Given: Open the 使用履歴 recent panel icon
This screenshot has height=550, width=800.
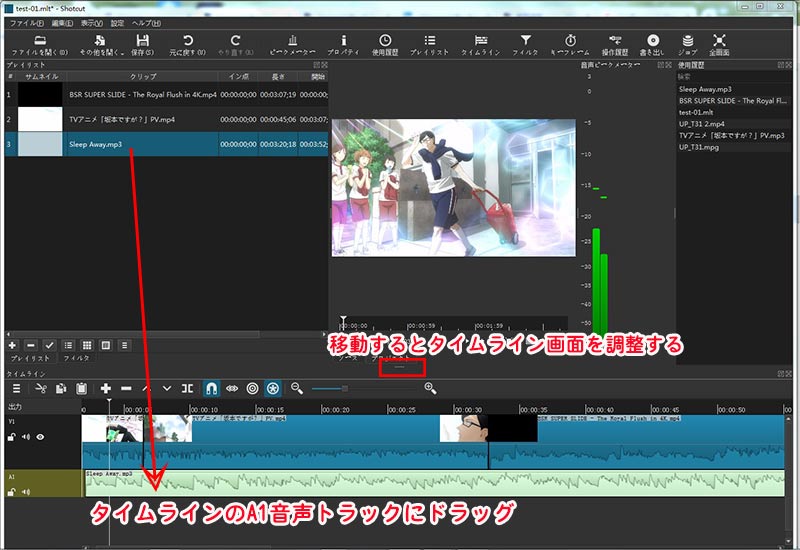Looking at the screenshot, I should pos(385,45).
